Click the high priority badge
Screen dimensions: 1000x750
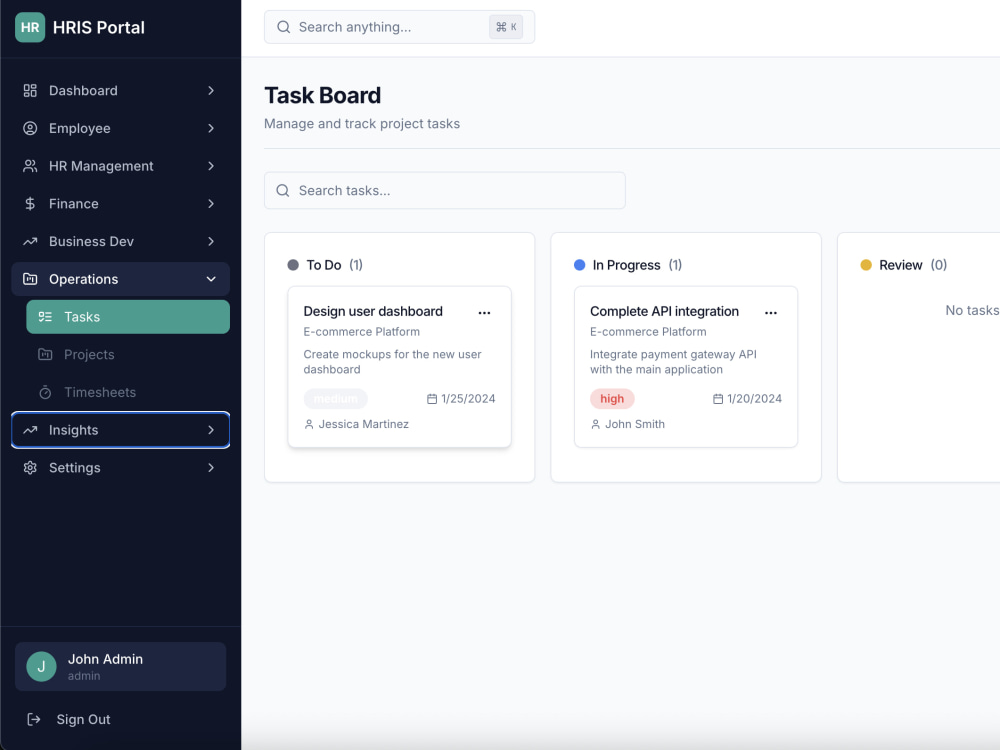pos(612,399)
